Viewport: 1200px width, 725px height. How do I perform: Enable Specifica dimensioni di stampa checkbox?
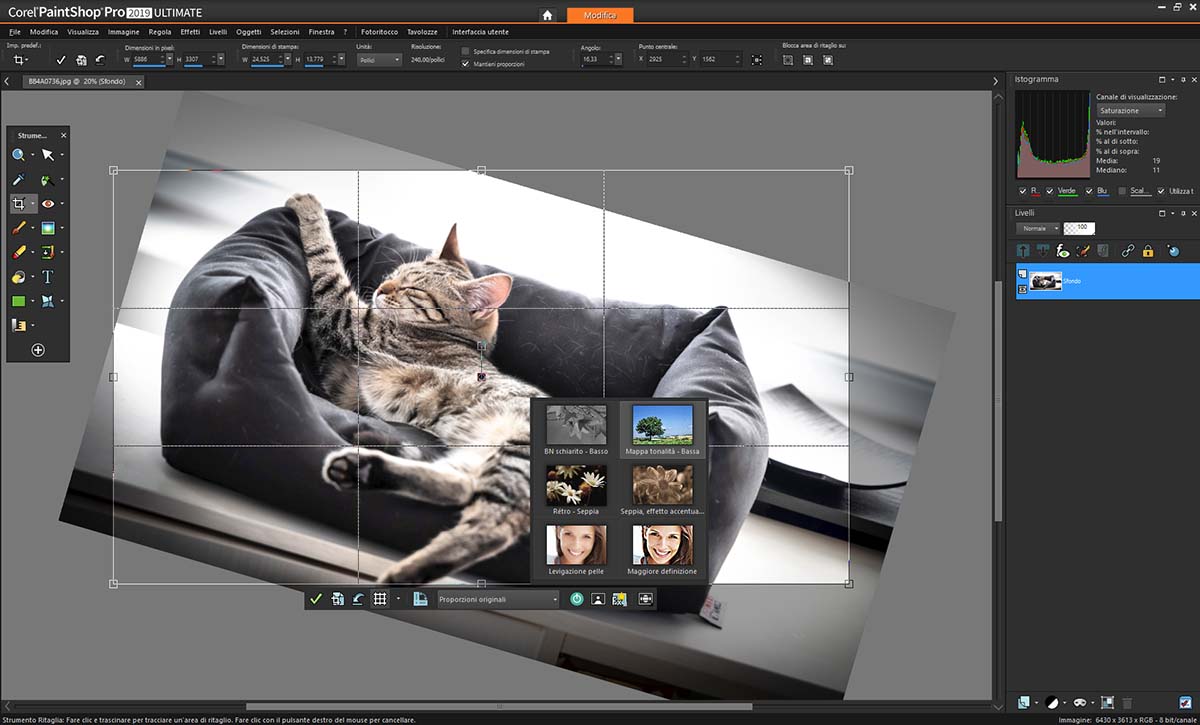(466, 51)
